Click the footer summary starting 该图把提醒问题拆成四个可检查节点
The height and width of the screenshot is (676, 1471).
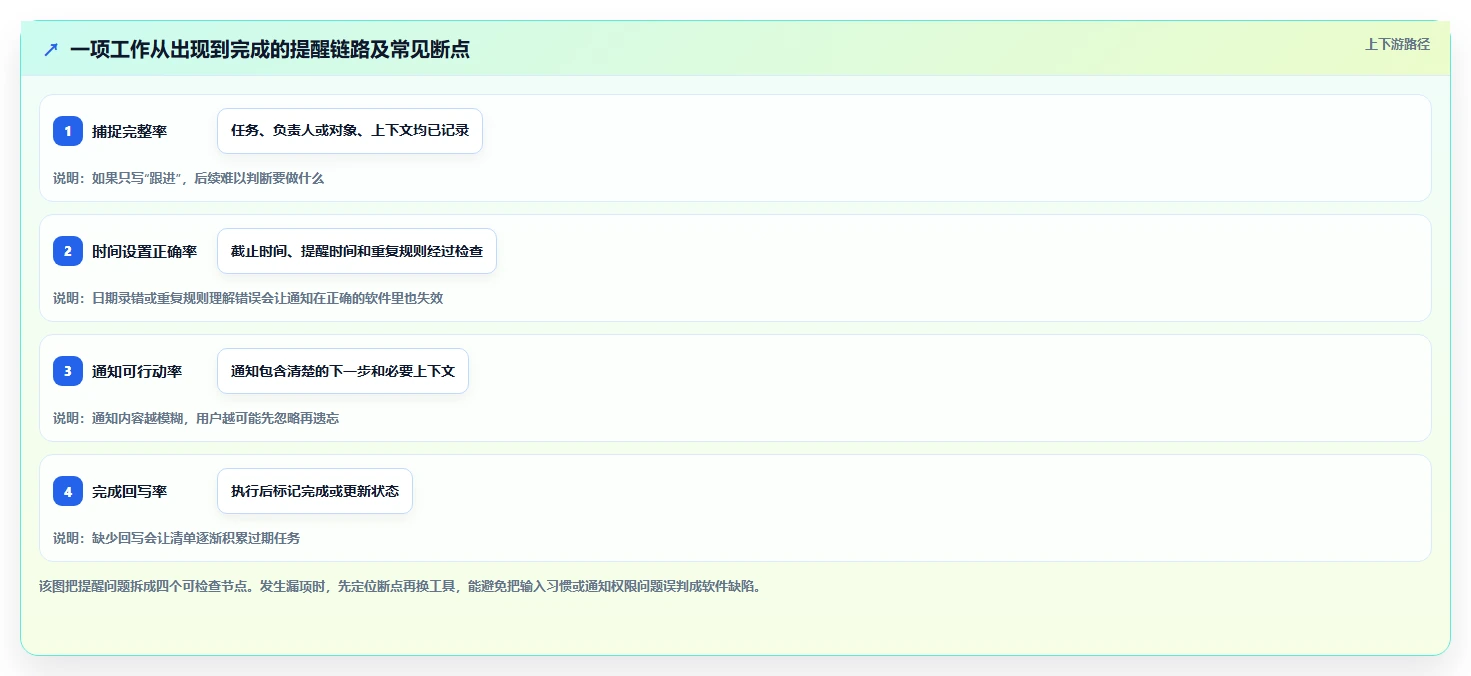400,586
